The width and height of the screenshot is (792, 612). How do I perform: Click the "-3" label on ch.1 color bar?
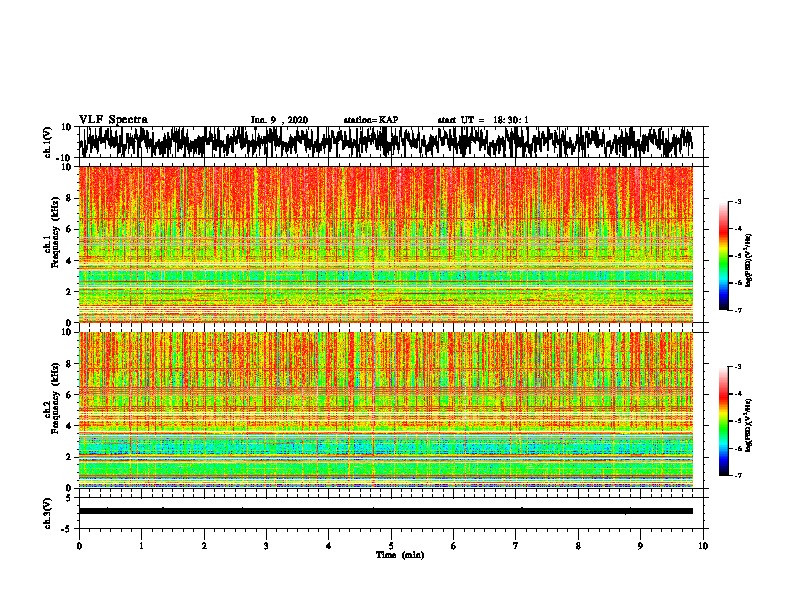pos(737,201)
